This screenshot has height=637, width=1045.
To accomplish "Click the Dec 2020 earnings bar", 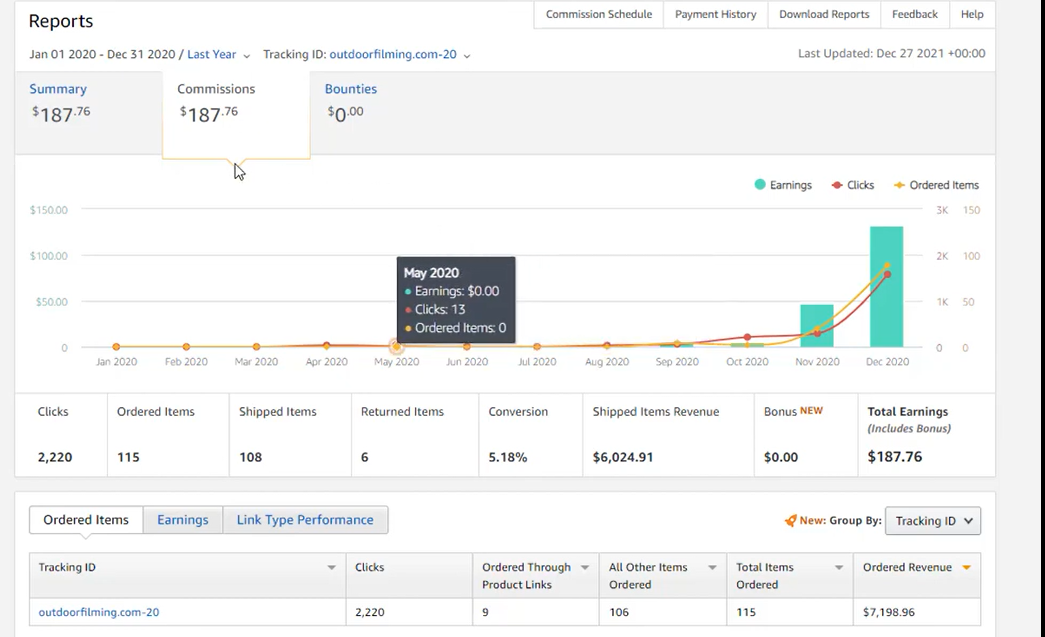I will click(x=886, y=287).
